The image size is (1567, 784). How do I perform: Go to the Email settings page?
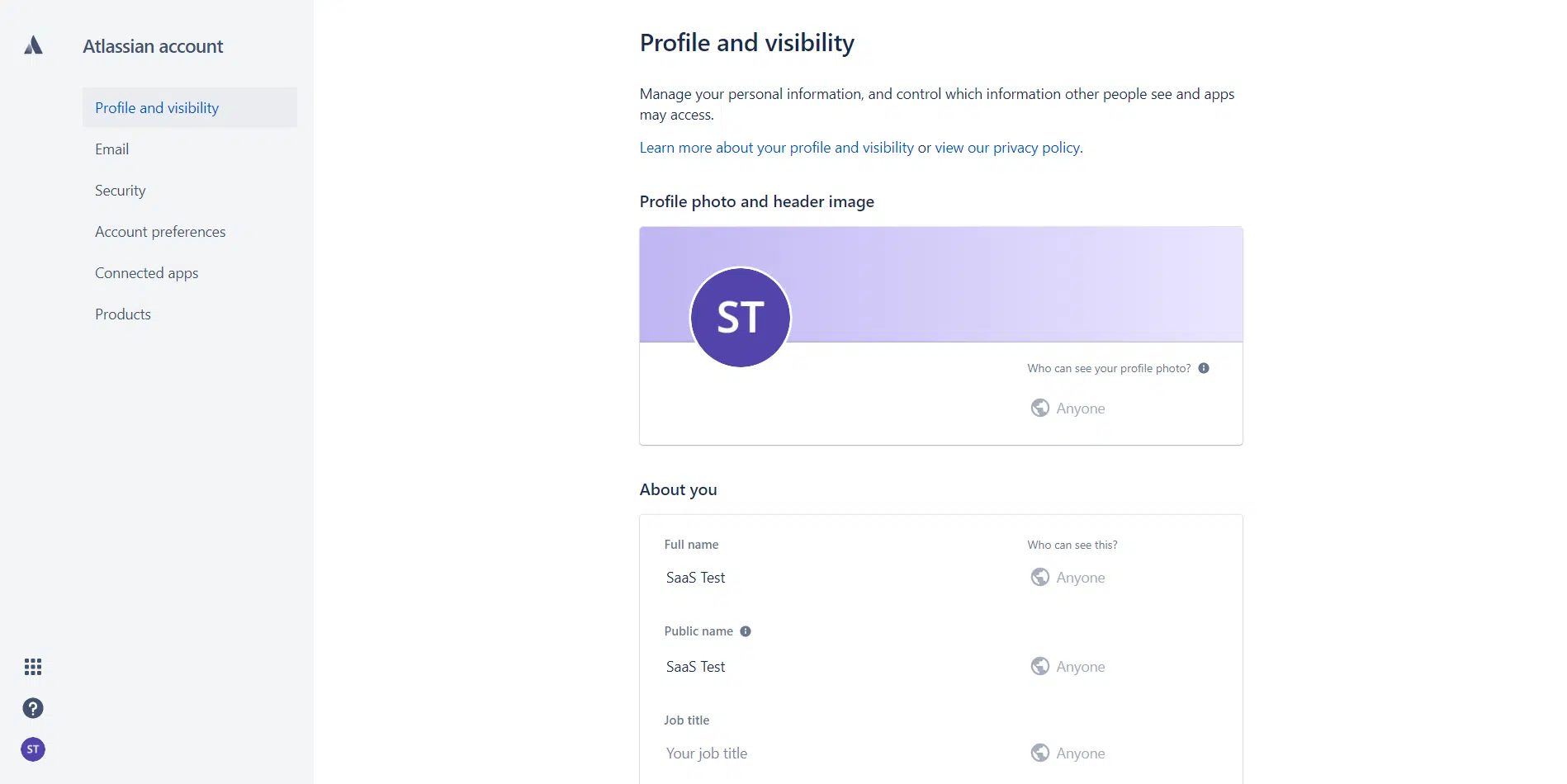pyautogui.click(x=112, y=149)
